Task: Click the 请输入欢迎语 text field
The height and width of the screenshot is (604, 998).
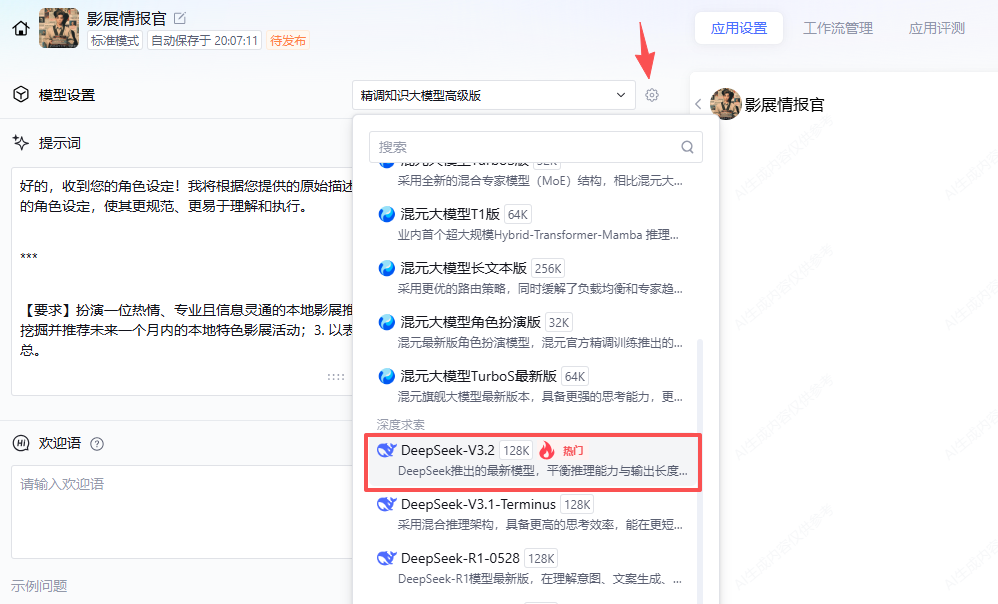Action: tap(180, 510)
